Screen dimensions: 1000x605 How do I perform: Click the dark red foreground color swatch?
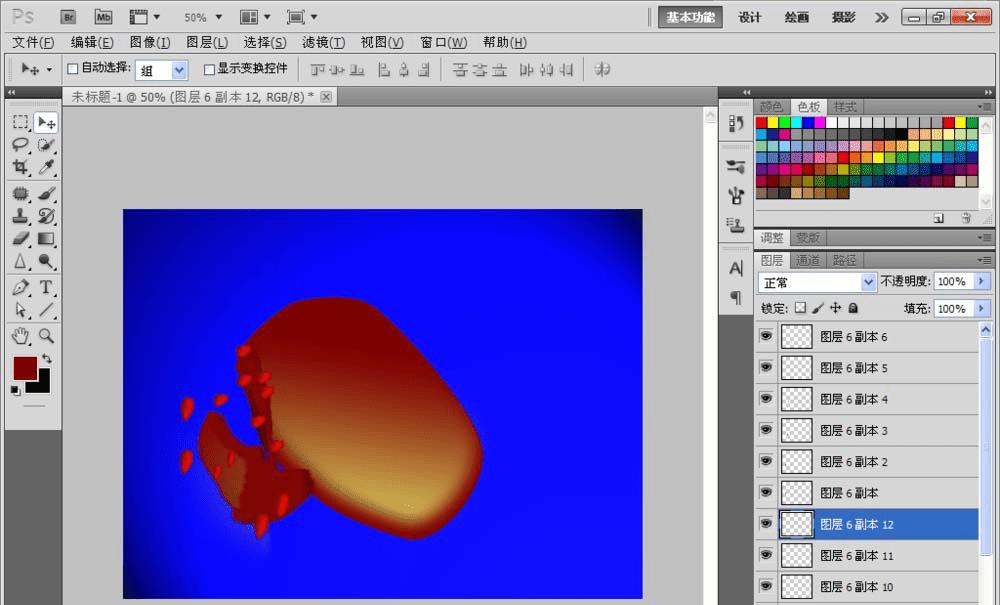click(x=25, y=367)
